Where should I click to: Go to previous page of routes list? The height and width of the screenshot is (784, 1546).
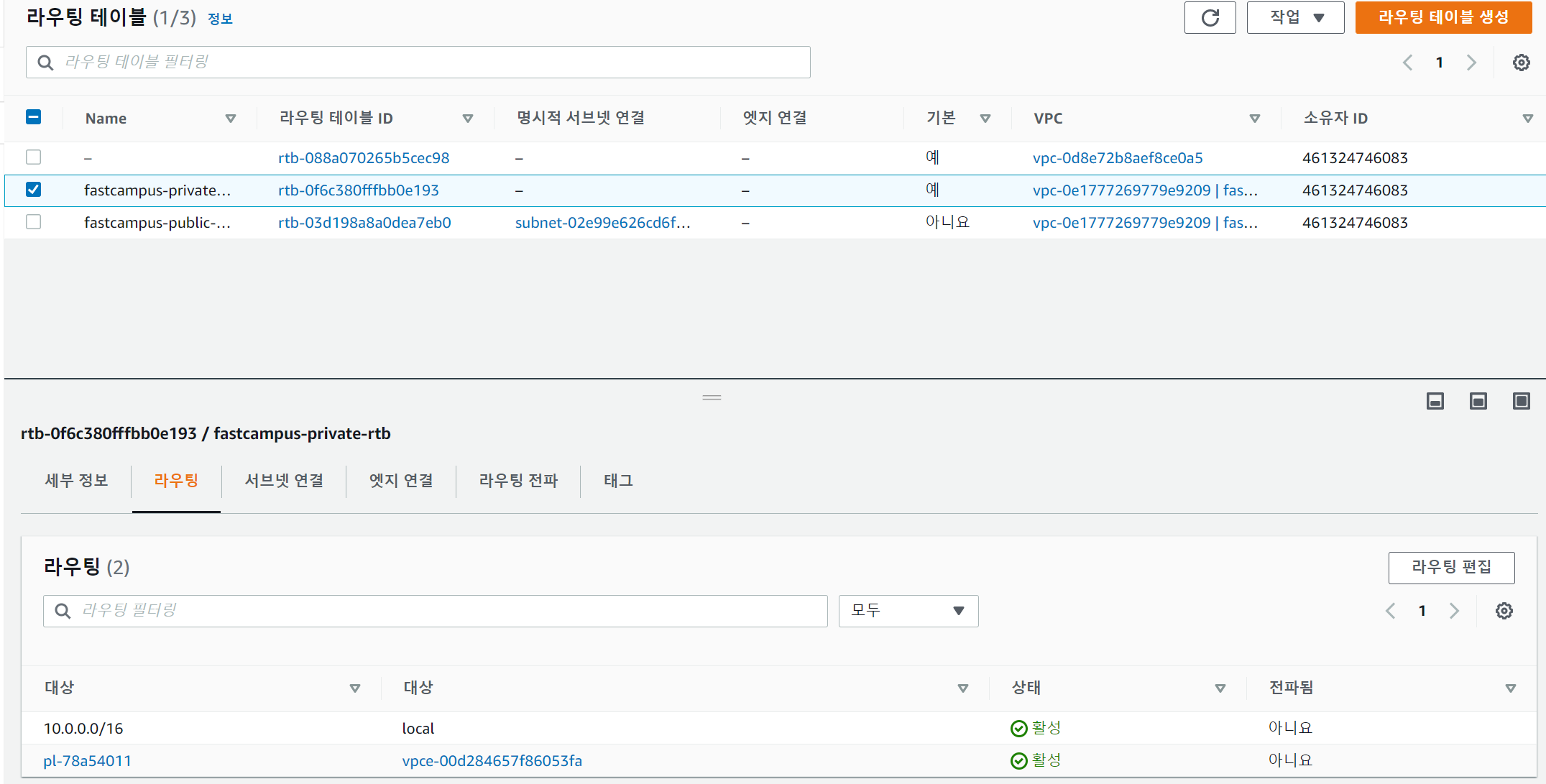pos(1390,611)
